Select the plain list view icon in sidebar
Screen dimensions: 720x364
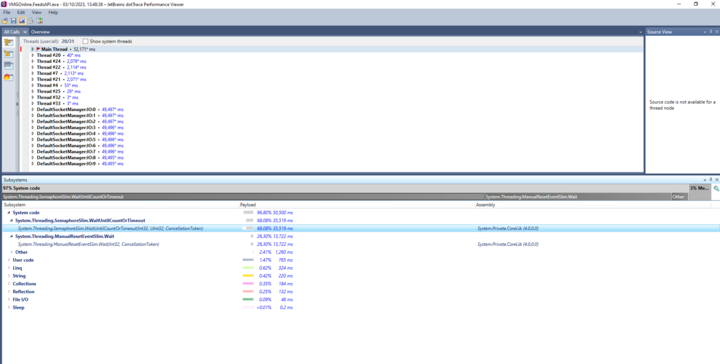[x=8, y=66]
